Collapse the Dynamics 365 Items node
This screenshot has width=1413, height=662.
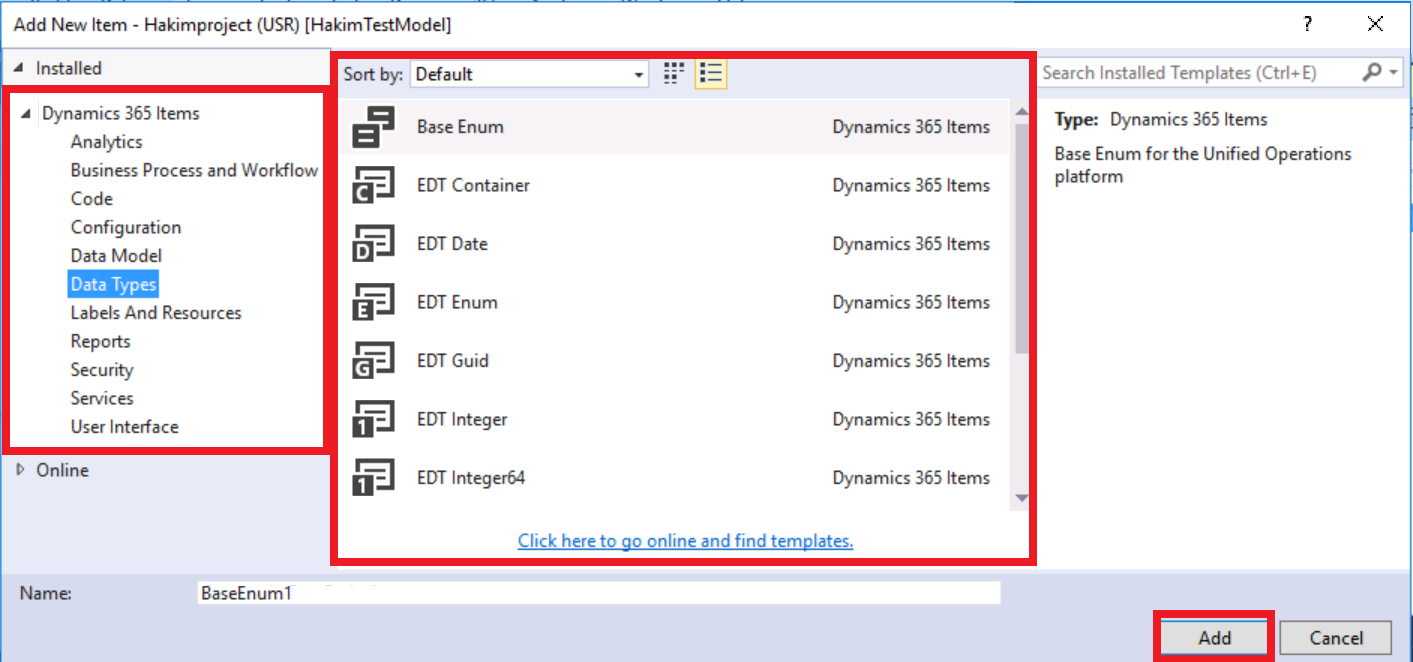[x=26, y=114]
